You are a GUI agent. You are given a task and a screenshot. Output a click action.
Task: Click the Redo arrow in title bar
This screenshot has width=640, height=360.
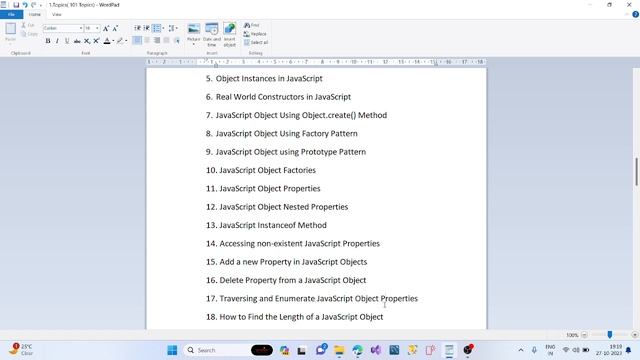33,5
